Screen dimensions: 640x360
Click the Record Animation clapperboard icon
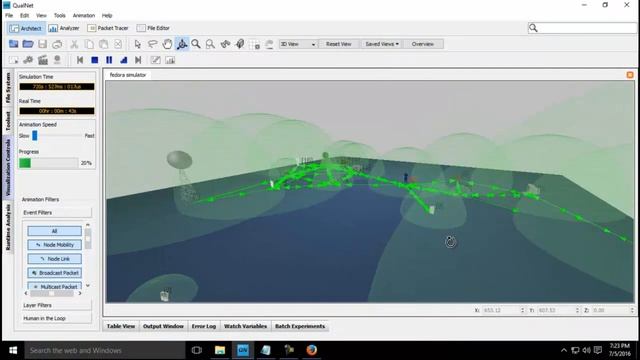(x=43, y=60)
